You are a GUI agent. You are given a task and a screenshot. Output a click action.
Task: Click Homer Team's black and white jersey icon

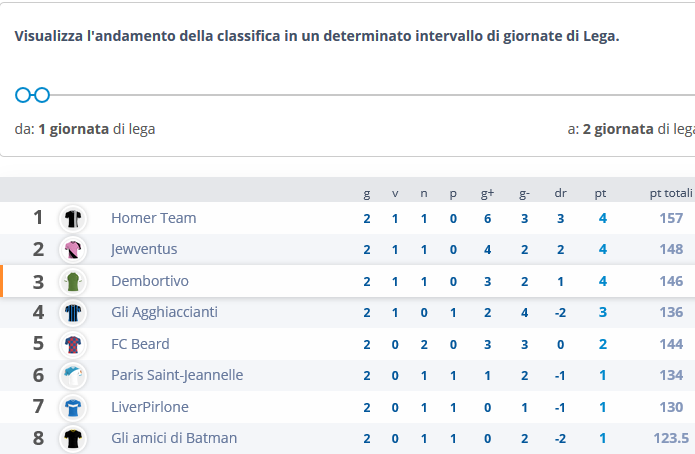point(73,219)
